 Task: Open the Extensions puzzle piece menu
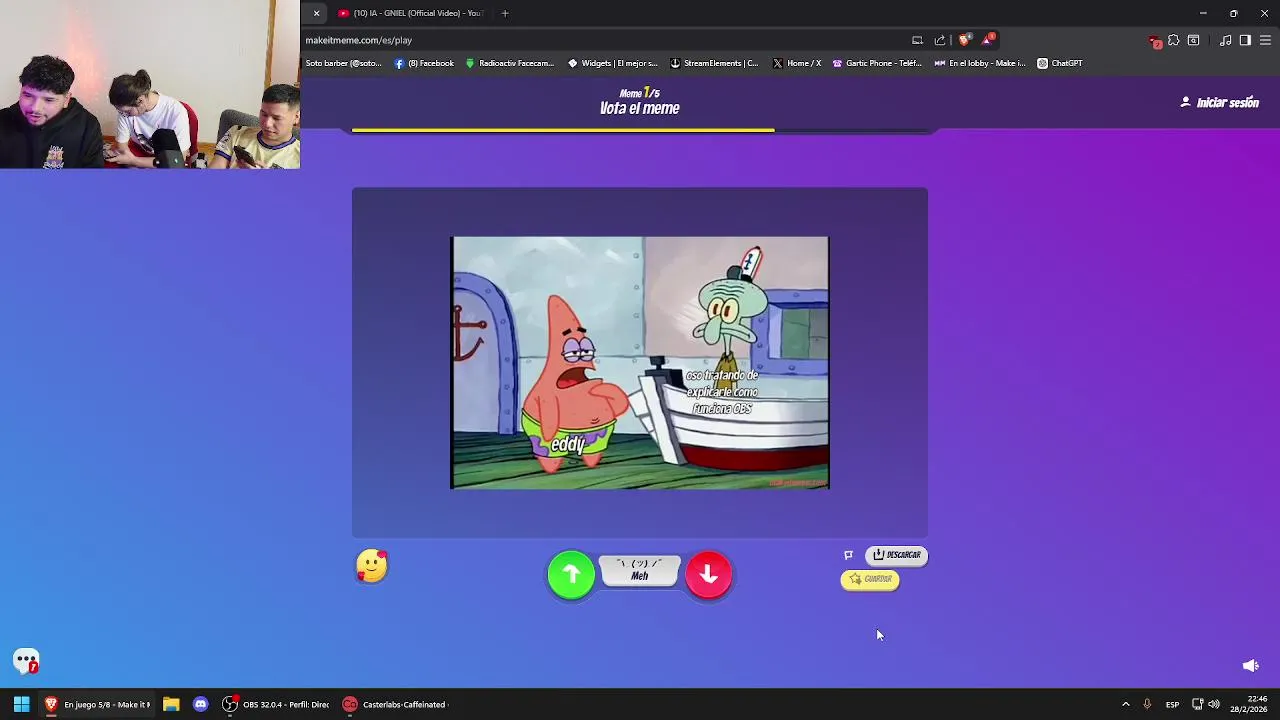click(1174, 40)
